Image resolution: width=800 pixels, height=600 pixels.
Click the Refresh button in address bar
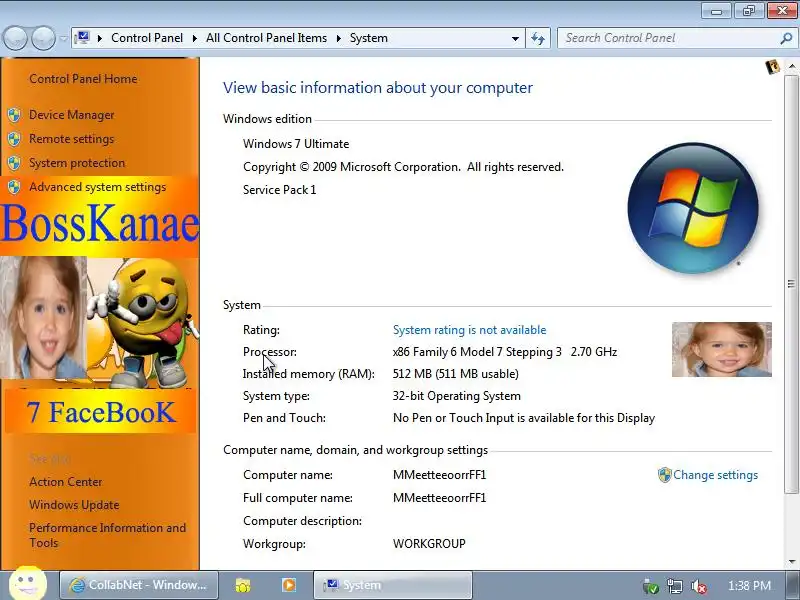point(538,38)
